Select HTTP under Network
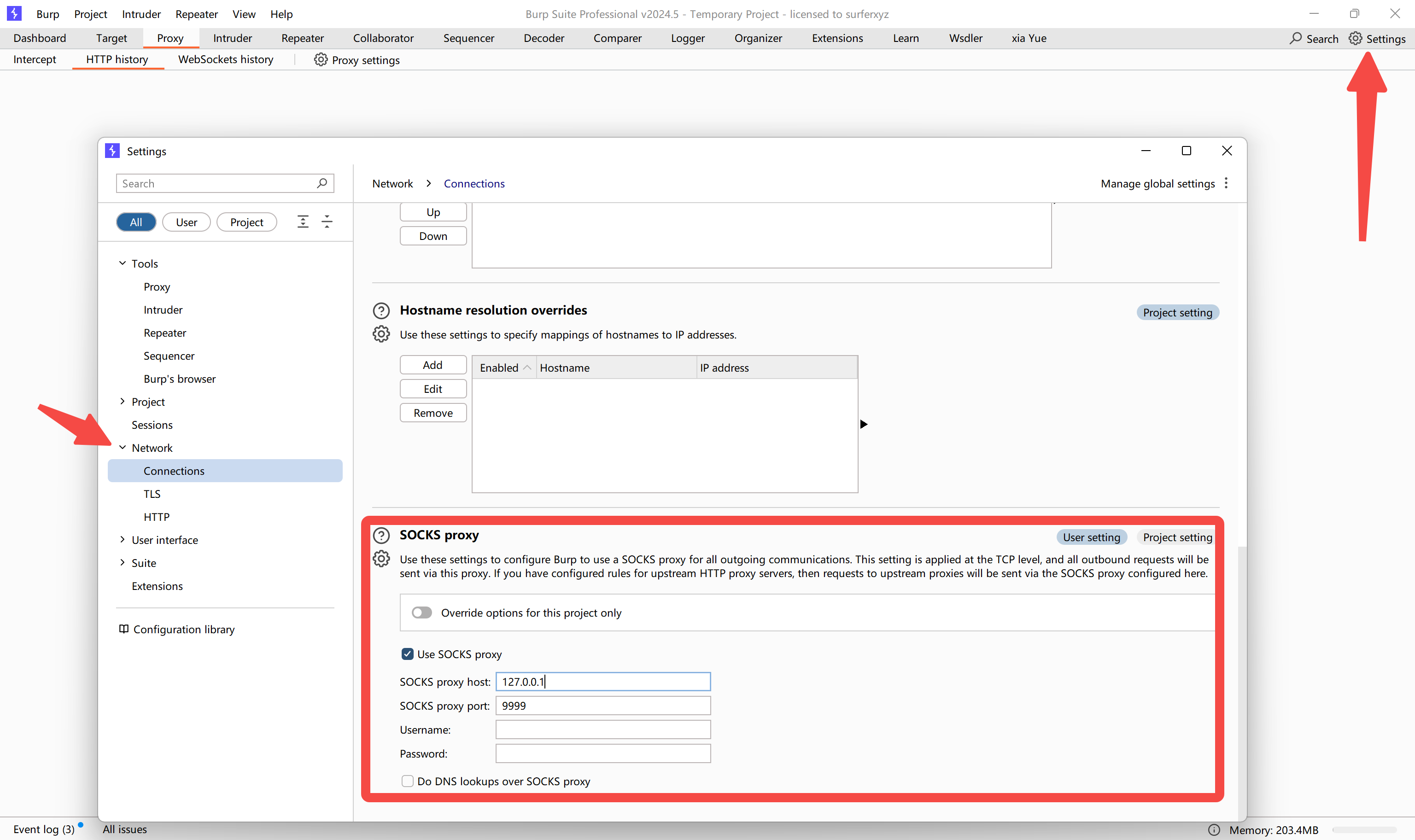This screenshot has height=840, width=1415. coord(156,517)
